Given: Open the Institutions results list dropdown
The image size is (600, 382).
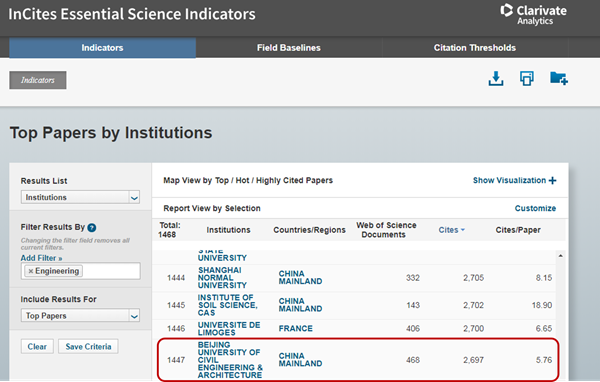Looking at the screenshot, I should click(80, 198).
